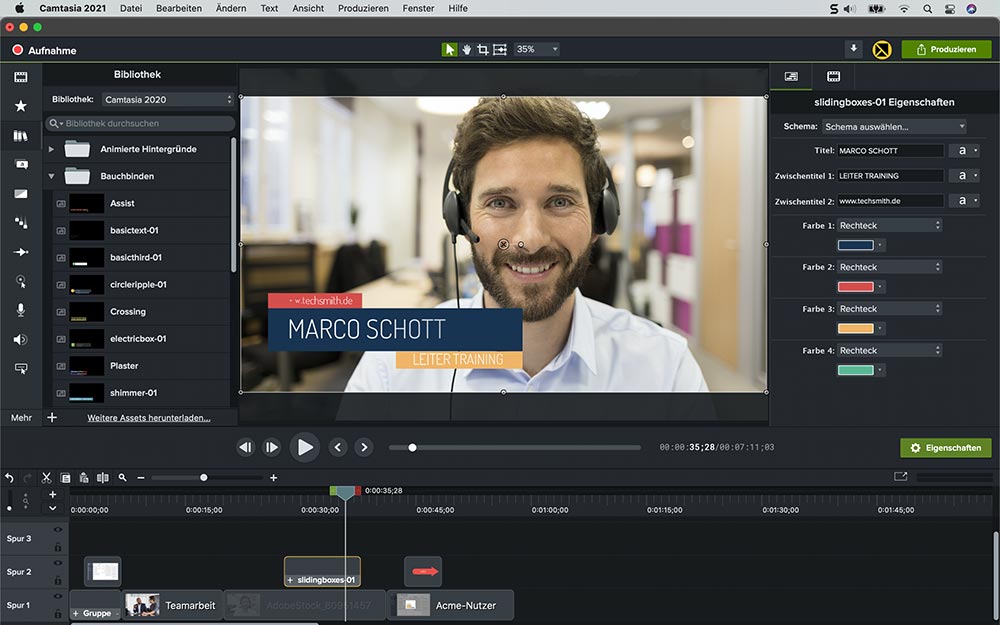The image size is (1000, 625).
Task: Switch to the film strip properties tab
Action: pos(833,77)
